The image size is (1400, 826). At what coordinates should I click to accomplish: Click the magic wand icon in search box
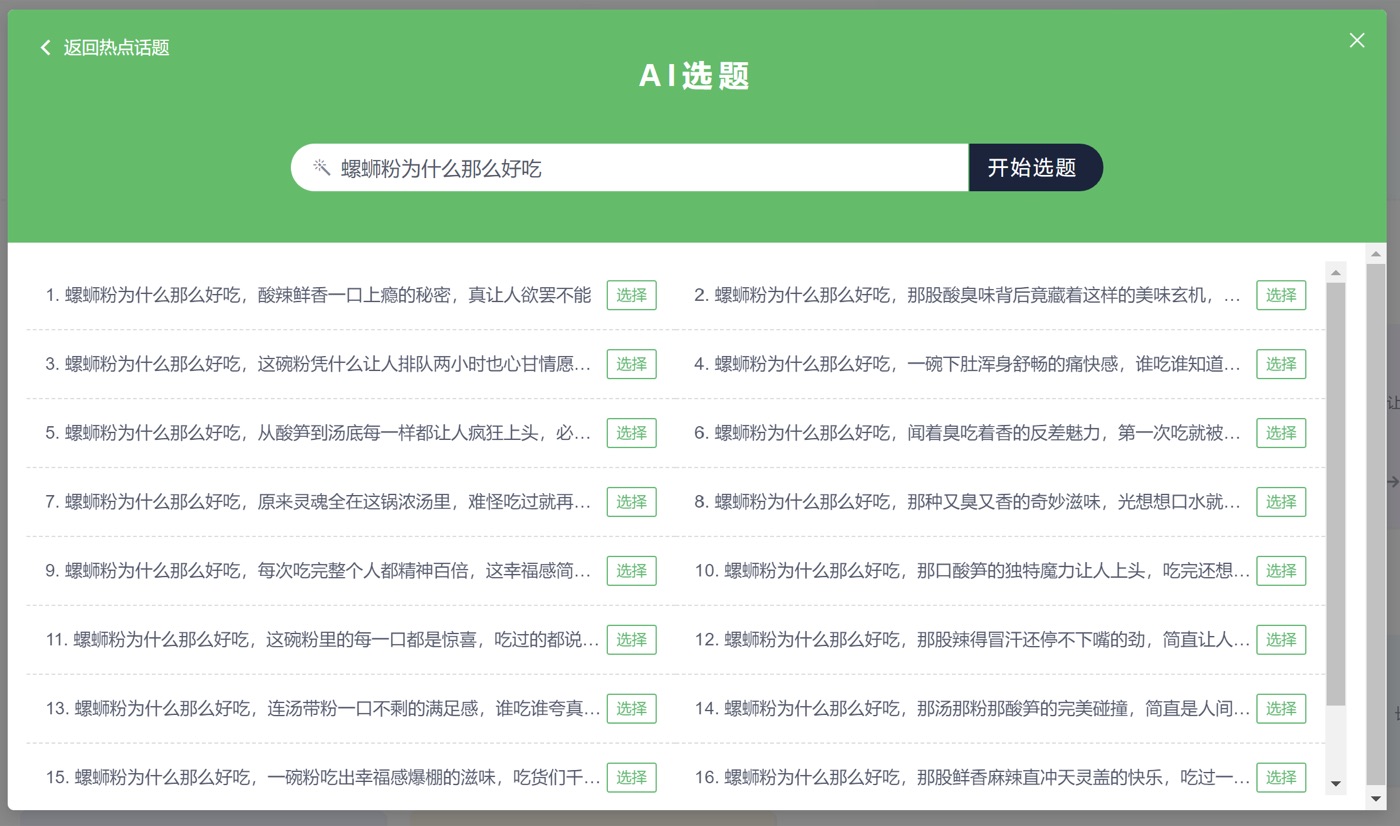[x=321, y=167]
